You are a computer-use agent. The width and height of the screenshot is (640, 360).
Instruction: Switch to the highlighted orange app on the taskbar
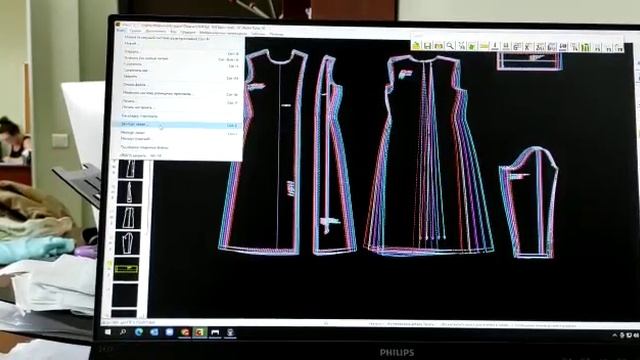200,333
